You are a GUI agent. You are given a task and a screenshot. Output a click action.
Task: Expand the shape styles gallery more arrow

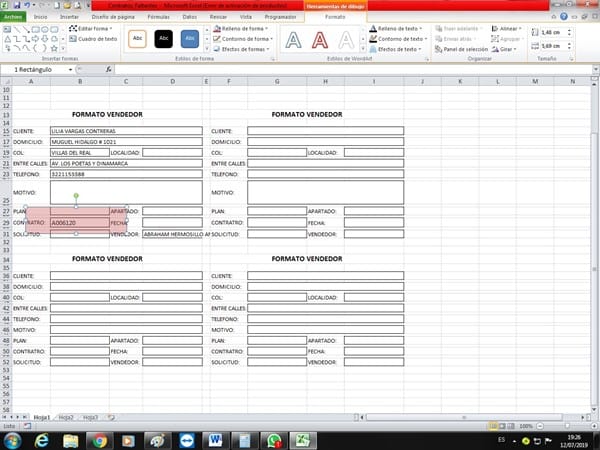click(x=207, y=49)
